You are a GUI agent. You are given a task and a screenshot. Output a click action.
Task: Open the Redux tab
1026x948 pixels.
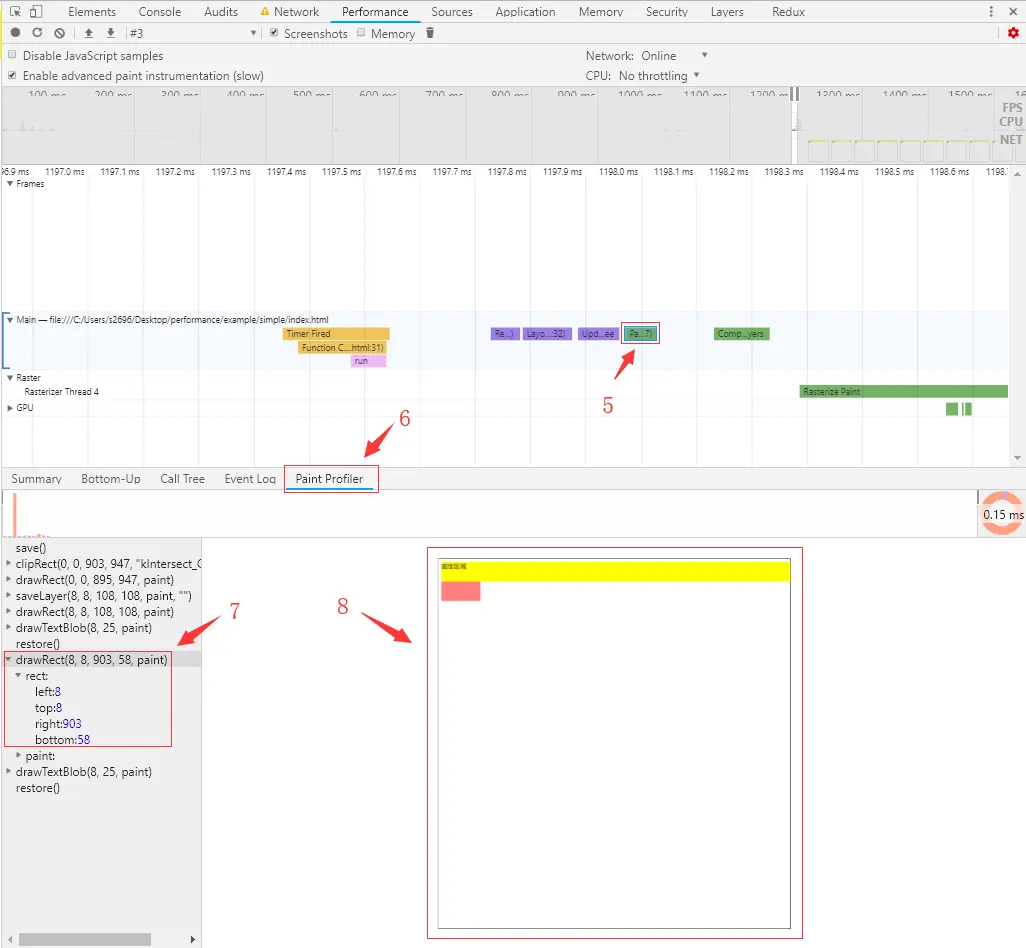[788, 12]
